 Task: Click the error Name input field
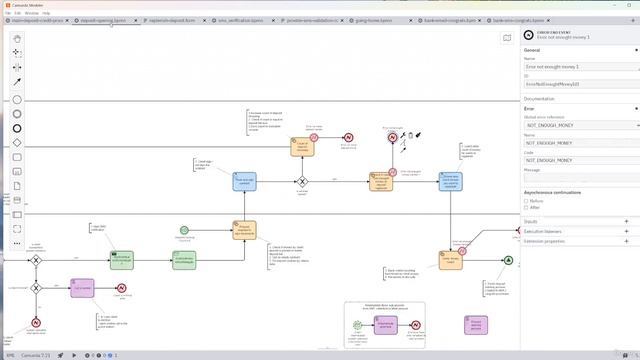tap(582, 143)
